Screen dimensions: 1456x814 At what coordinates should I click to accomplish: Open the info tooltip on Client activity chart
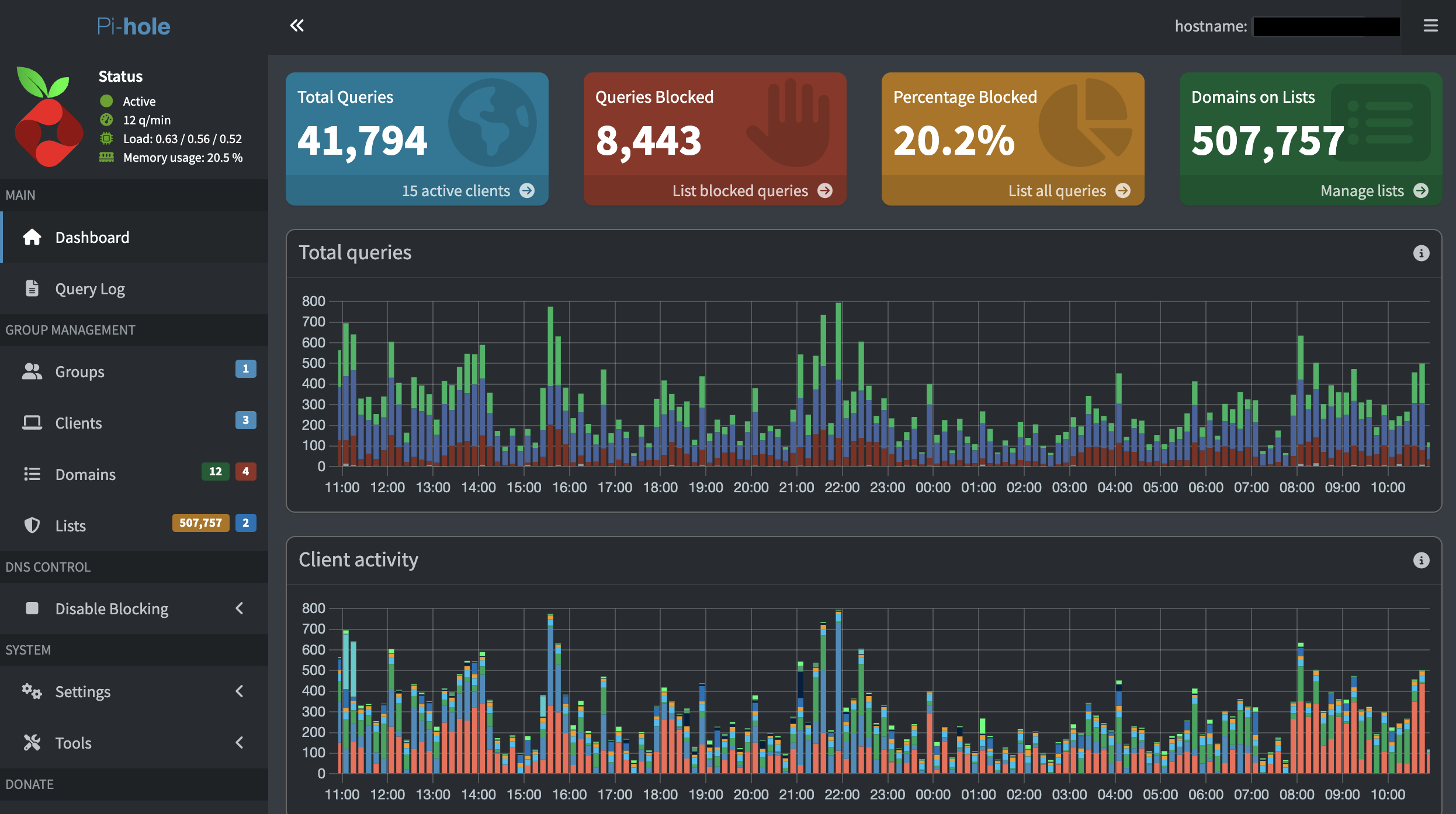tap(1420, 559)
